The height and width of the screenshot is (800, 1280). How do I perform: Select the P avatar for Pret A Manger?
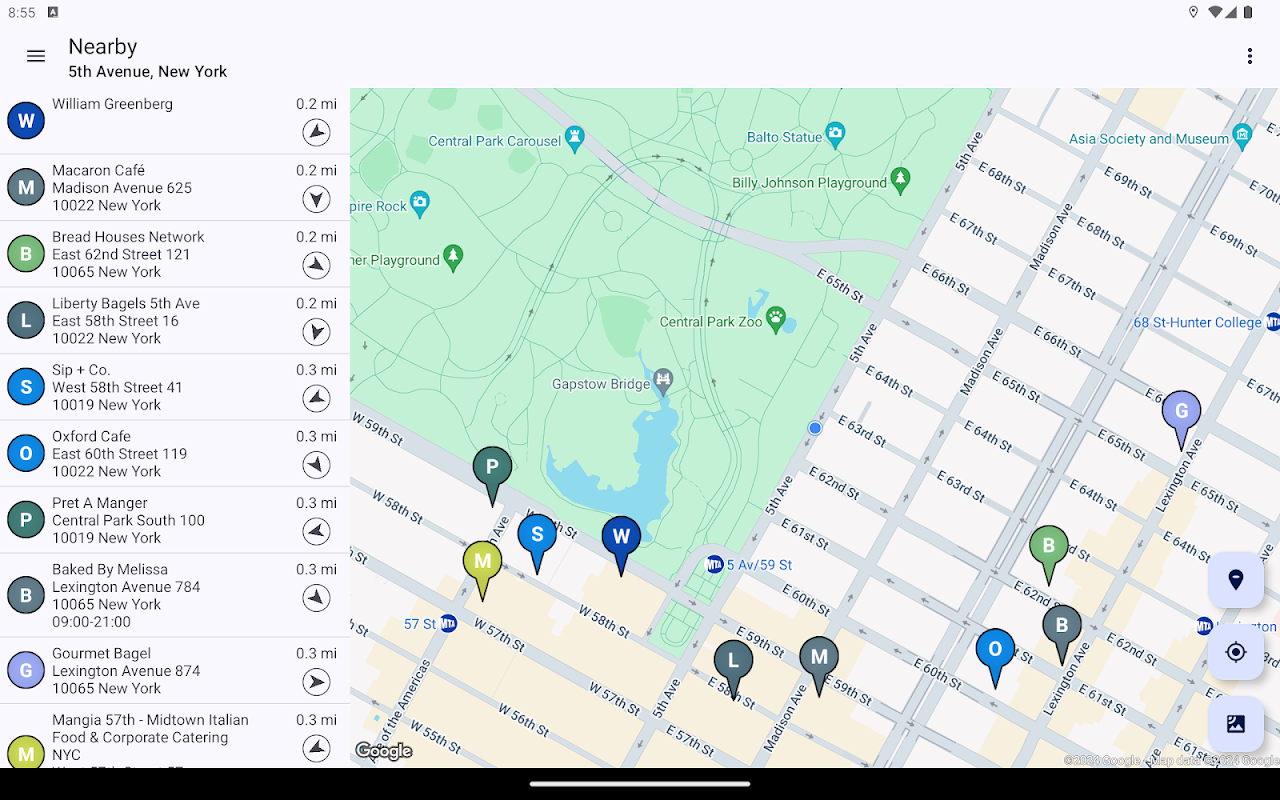(26, 520)
